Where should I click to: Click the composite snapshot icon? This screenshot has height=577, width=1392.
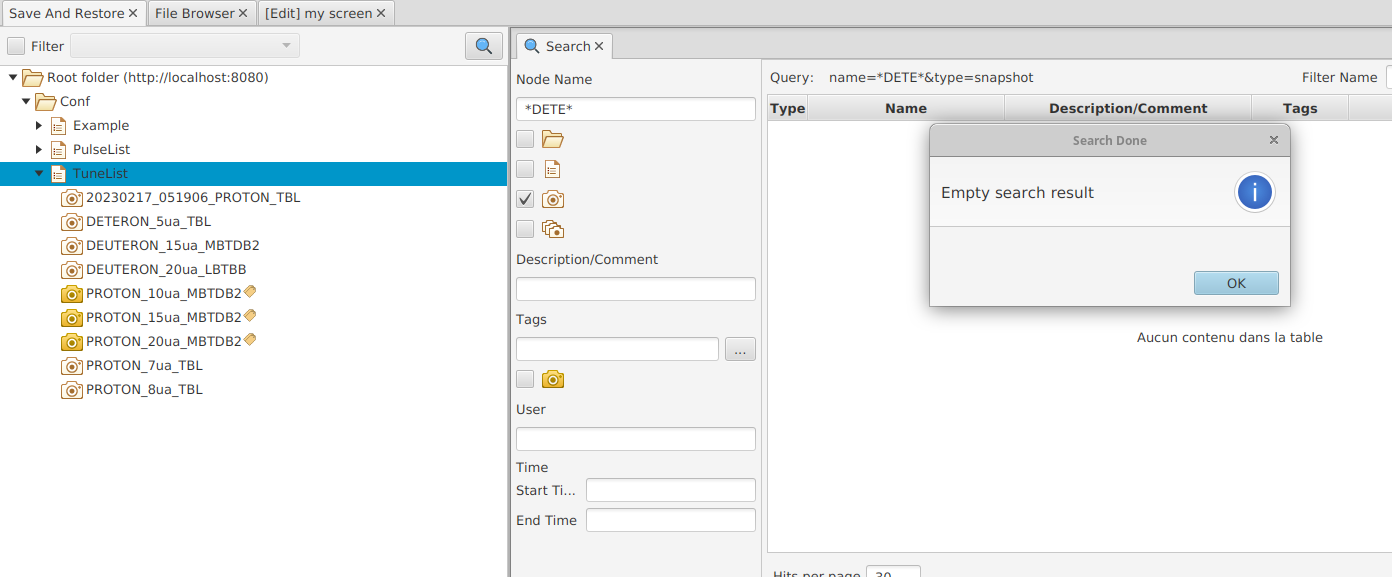click(552, 229)
